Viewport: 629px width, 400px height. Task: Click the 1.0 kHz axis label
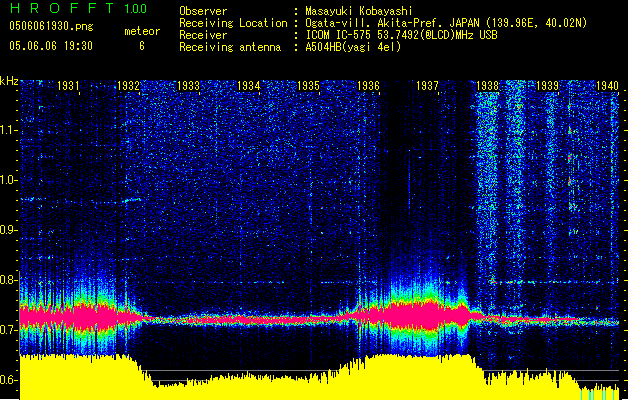click(9, 180)
